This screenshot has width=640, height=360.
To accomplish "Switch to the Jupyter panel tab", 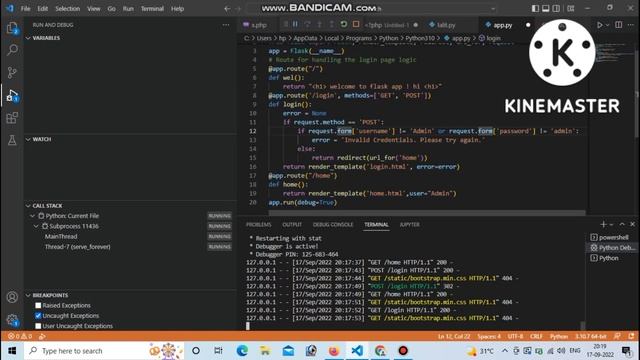I will [x=409, y=224].
